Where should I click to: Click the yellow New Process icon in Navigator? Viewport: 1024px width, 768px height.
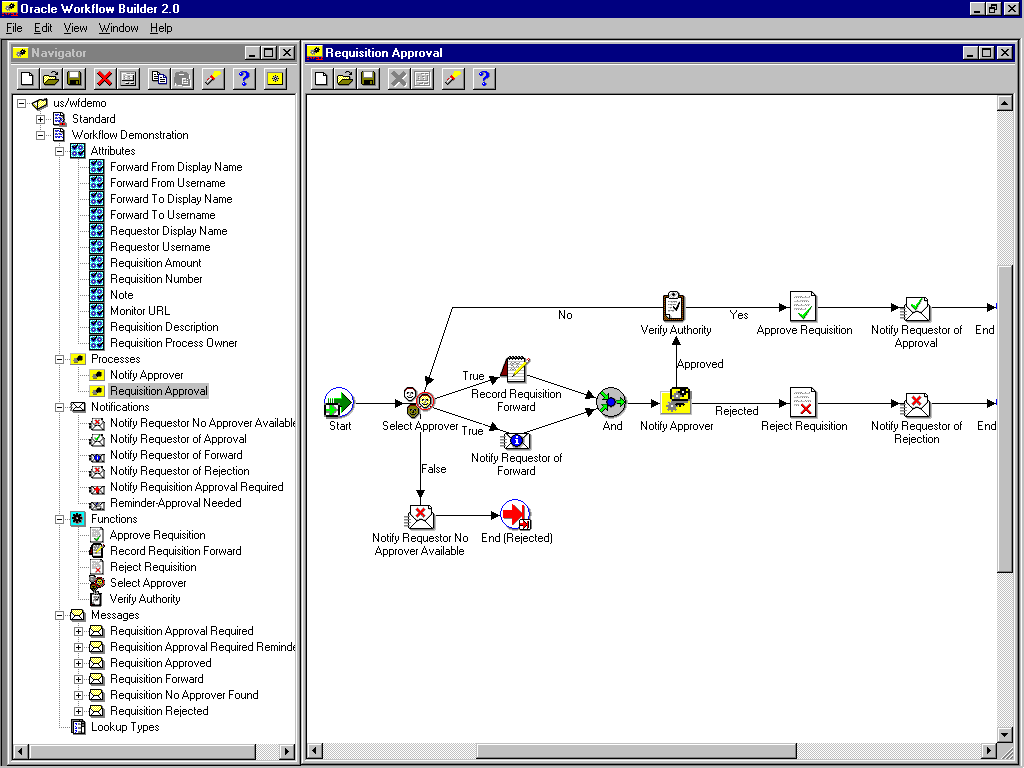(x=275, y=79)
